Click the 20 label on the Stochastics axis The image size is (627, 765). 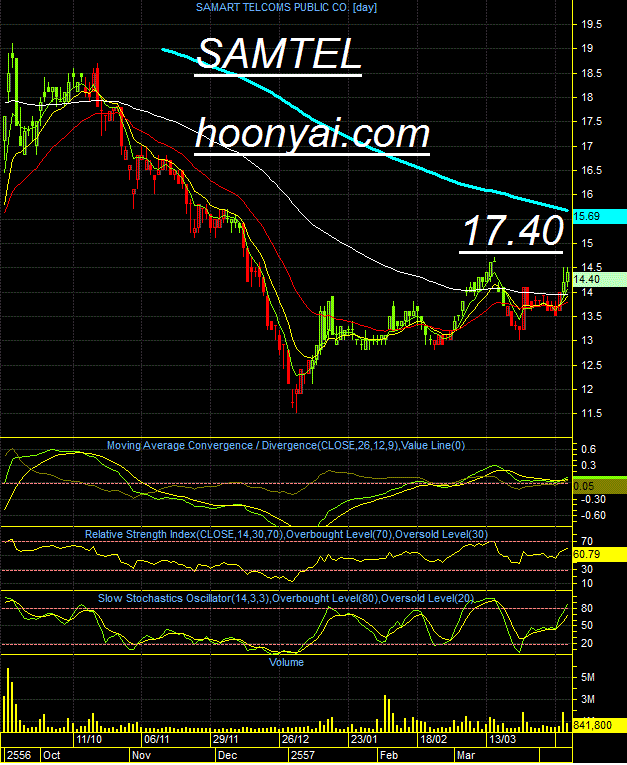587,643
